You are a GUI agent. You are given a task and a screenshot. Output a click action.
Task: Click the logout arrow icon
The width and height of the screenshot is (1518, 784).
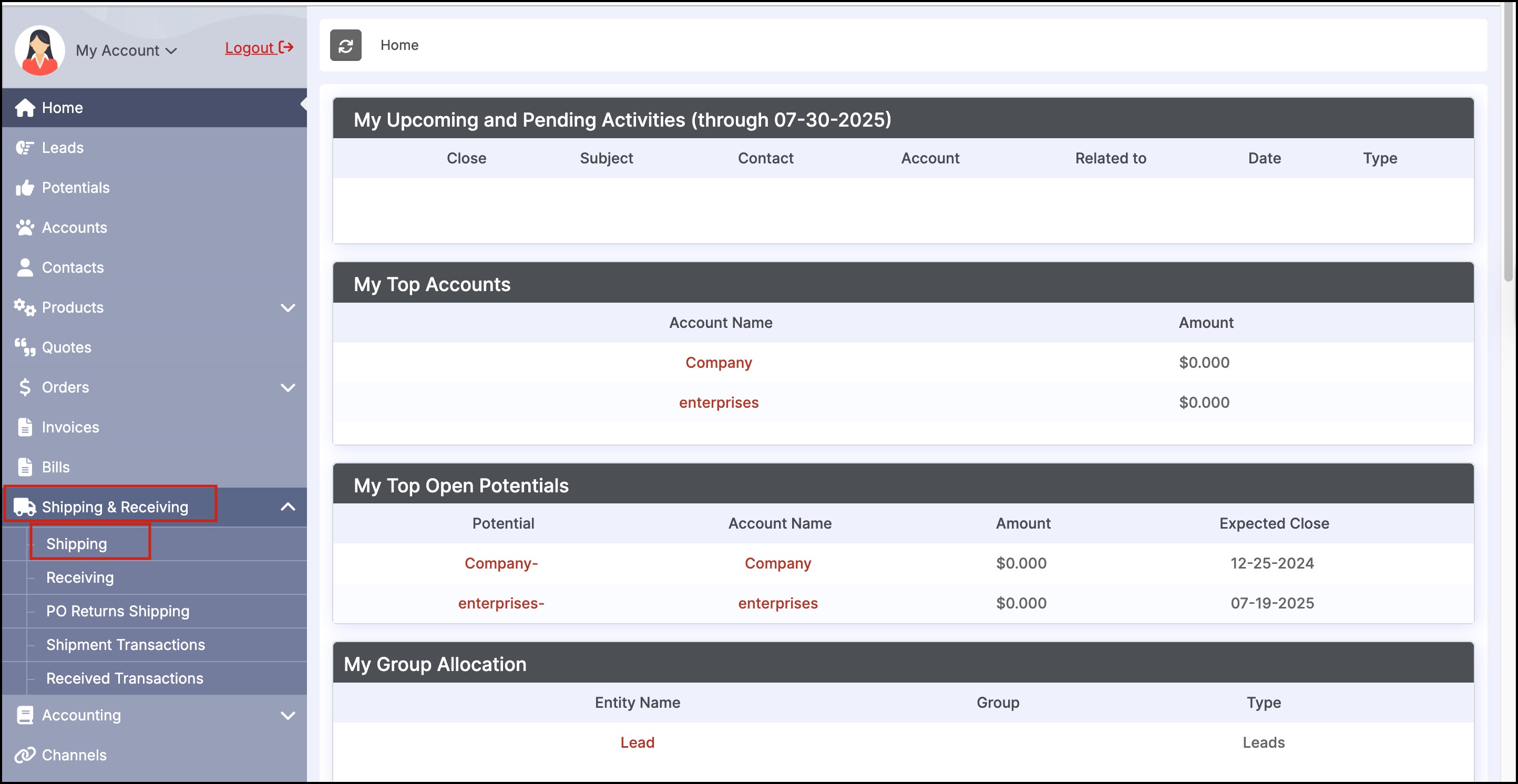[286, 47]
